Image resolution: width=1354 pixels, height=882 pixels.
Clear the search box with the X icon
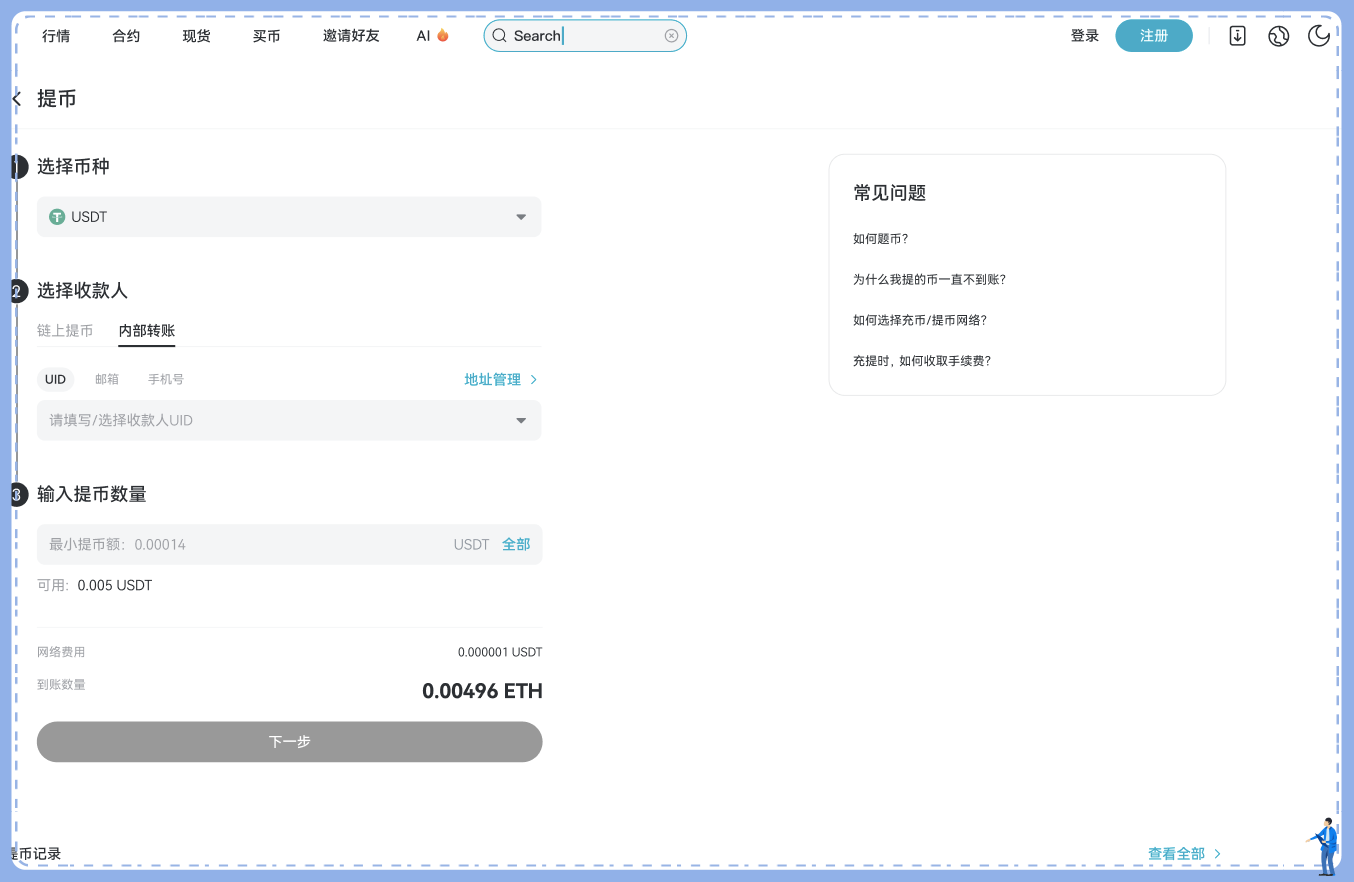tap(671, 36)
